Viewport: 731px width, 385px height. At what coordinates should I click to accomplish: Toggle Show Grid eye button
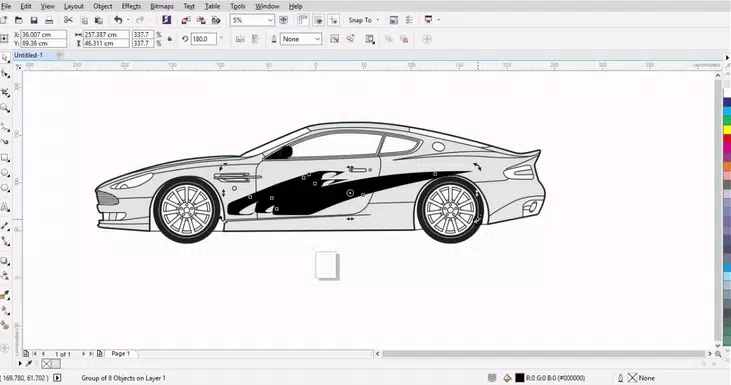318,20
